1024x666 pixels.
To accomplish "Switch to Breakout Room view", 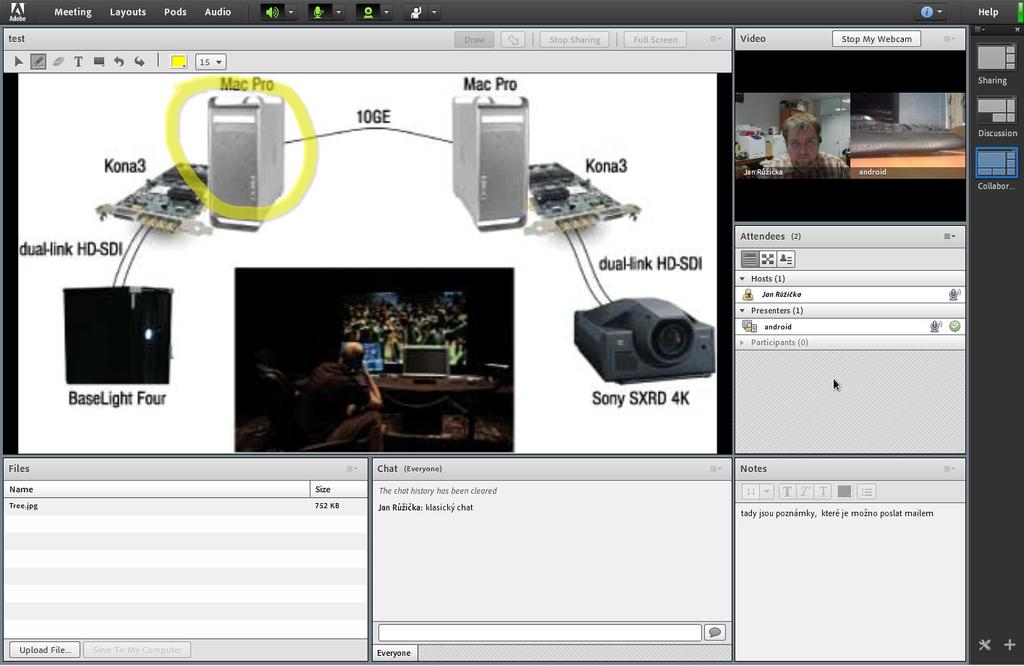I will 768,259.
